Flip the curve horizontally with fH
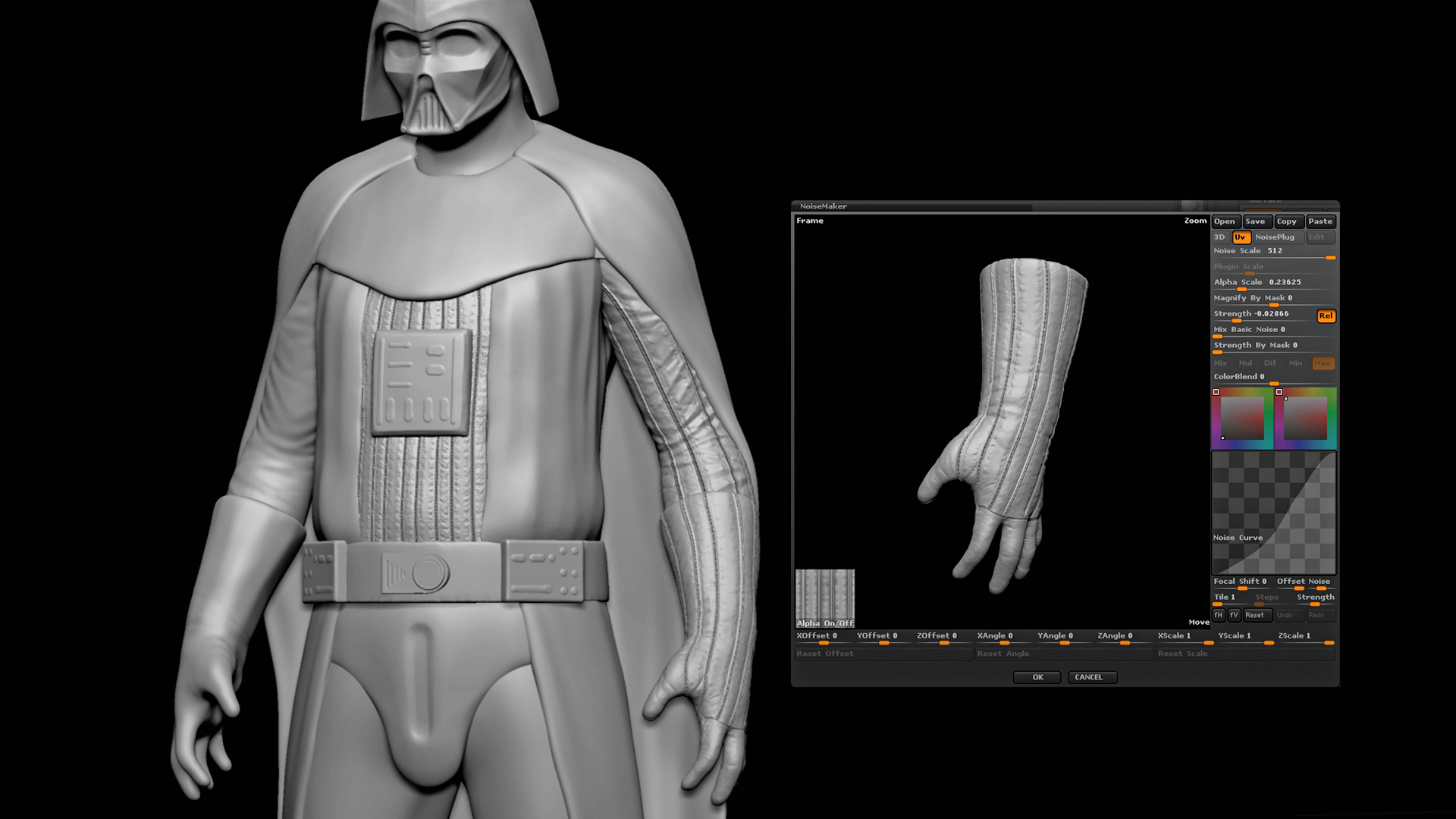The width and height of the screenshot is (1456, 819). (1219, 615)
